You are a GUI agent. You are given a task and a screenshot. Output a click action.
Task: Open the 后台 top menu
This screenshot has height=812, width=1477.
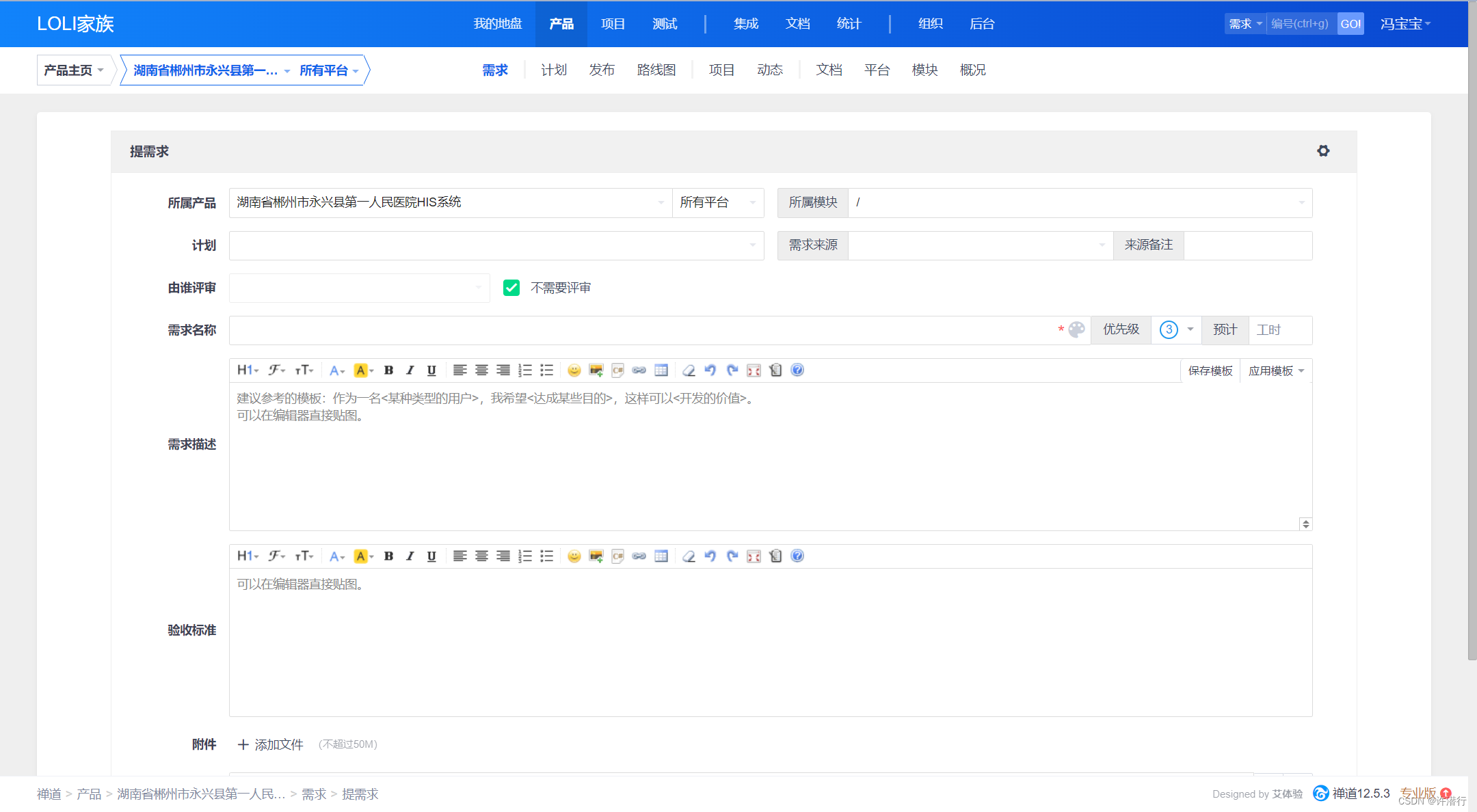(982, 24)
